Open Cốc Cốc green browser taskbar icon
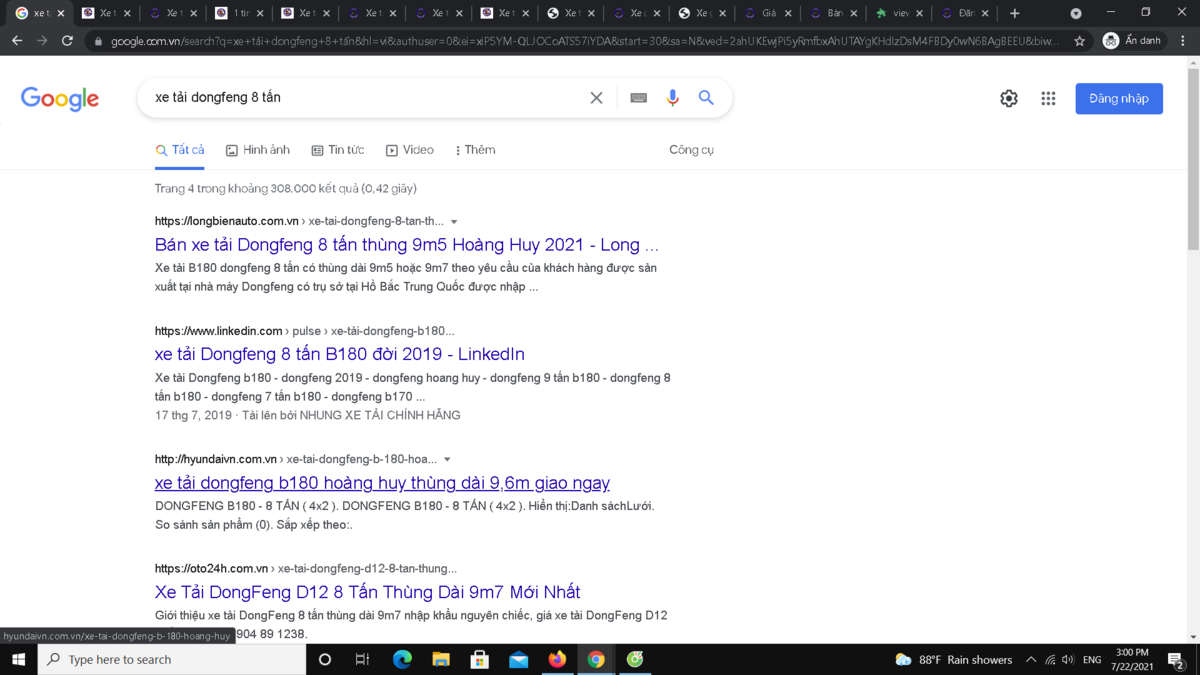Image resolution: width=1200 pixels, height=675 pixels. pos(635,659)
